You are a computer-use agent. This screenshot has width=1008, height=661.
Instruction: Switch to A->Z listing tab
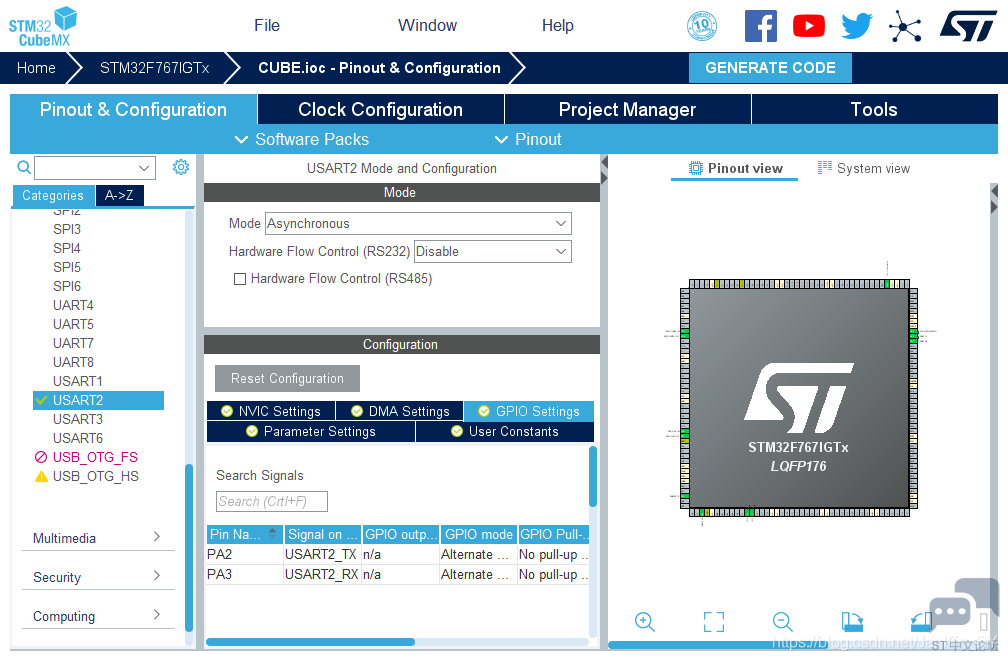(120, 195)
